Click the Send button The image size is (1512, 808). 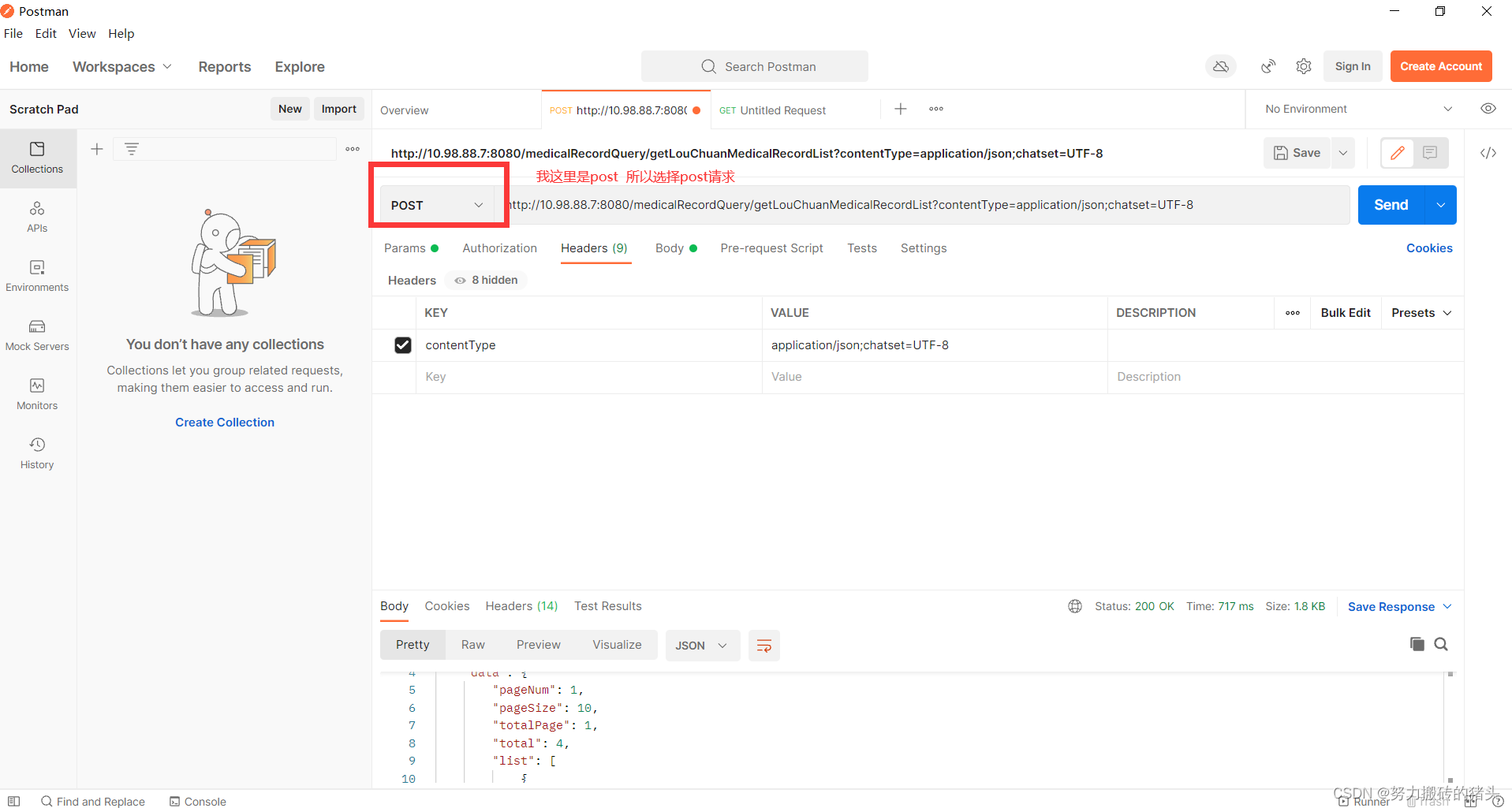tap(1391, 205)
